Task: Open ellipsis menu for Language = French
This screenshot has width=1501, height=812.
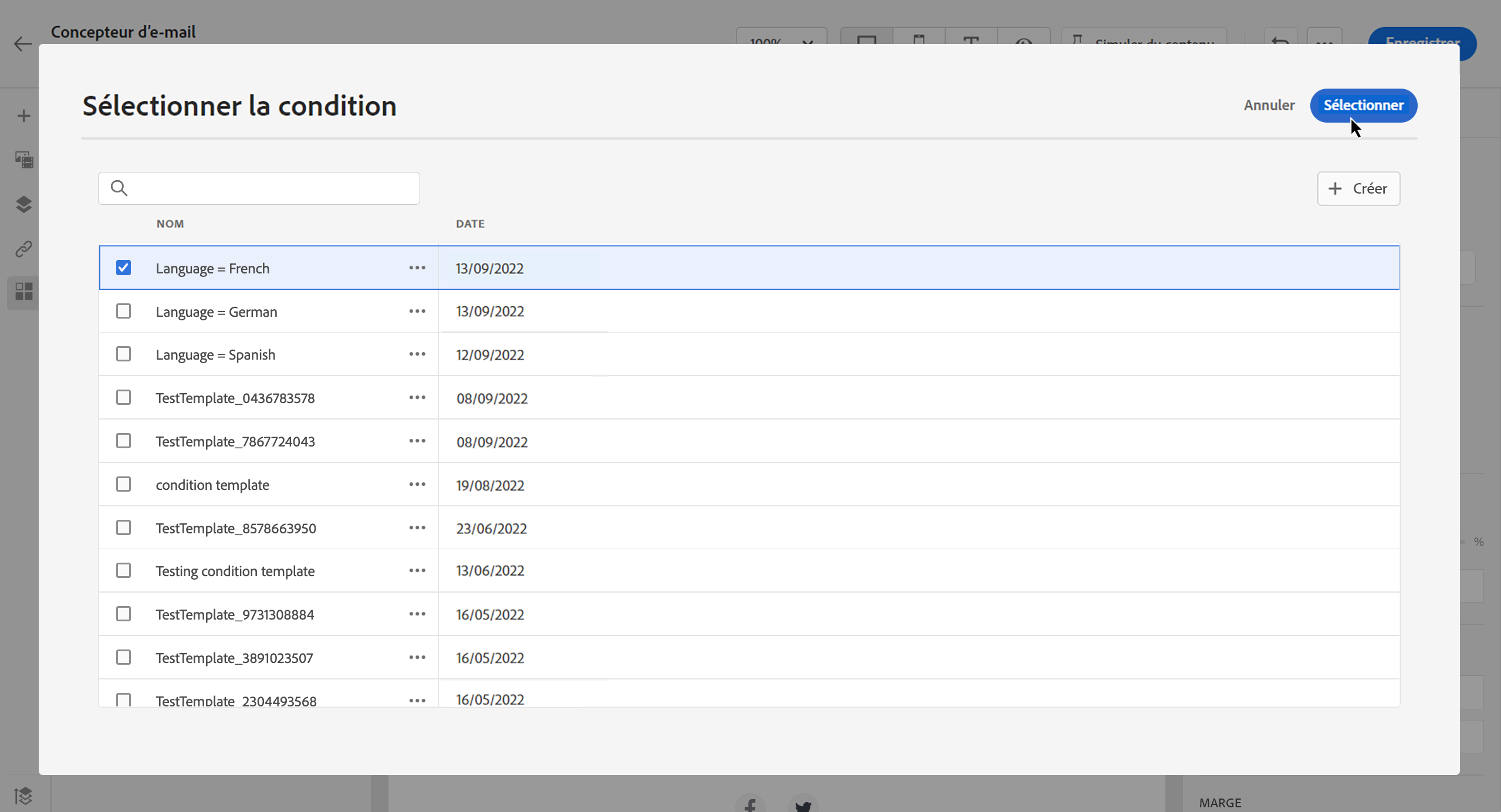Action: (x=417, y=268)
